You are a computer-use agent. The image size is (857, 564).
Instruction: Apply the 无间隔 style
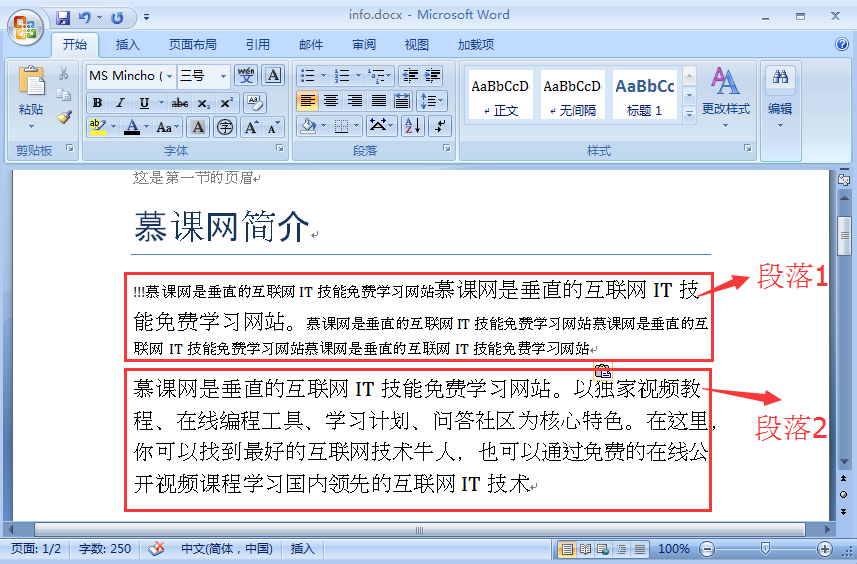572,95
